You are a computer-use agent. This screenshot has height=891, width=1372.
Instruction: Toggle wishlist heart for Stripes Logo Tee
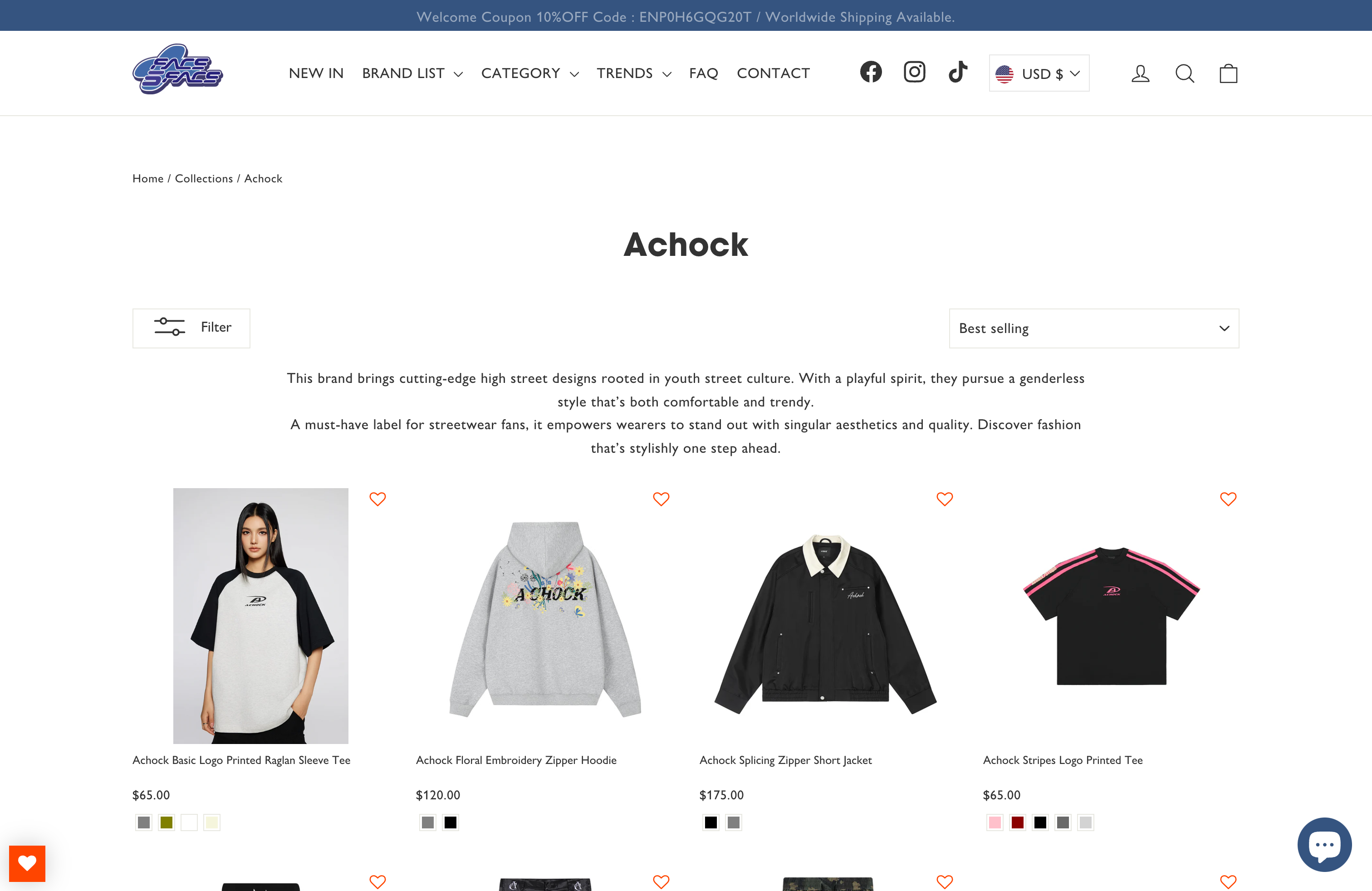1229,499
